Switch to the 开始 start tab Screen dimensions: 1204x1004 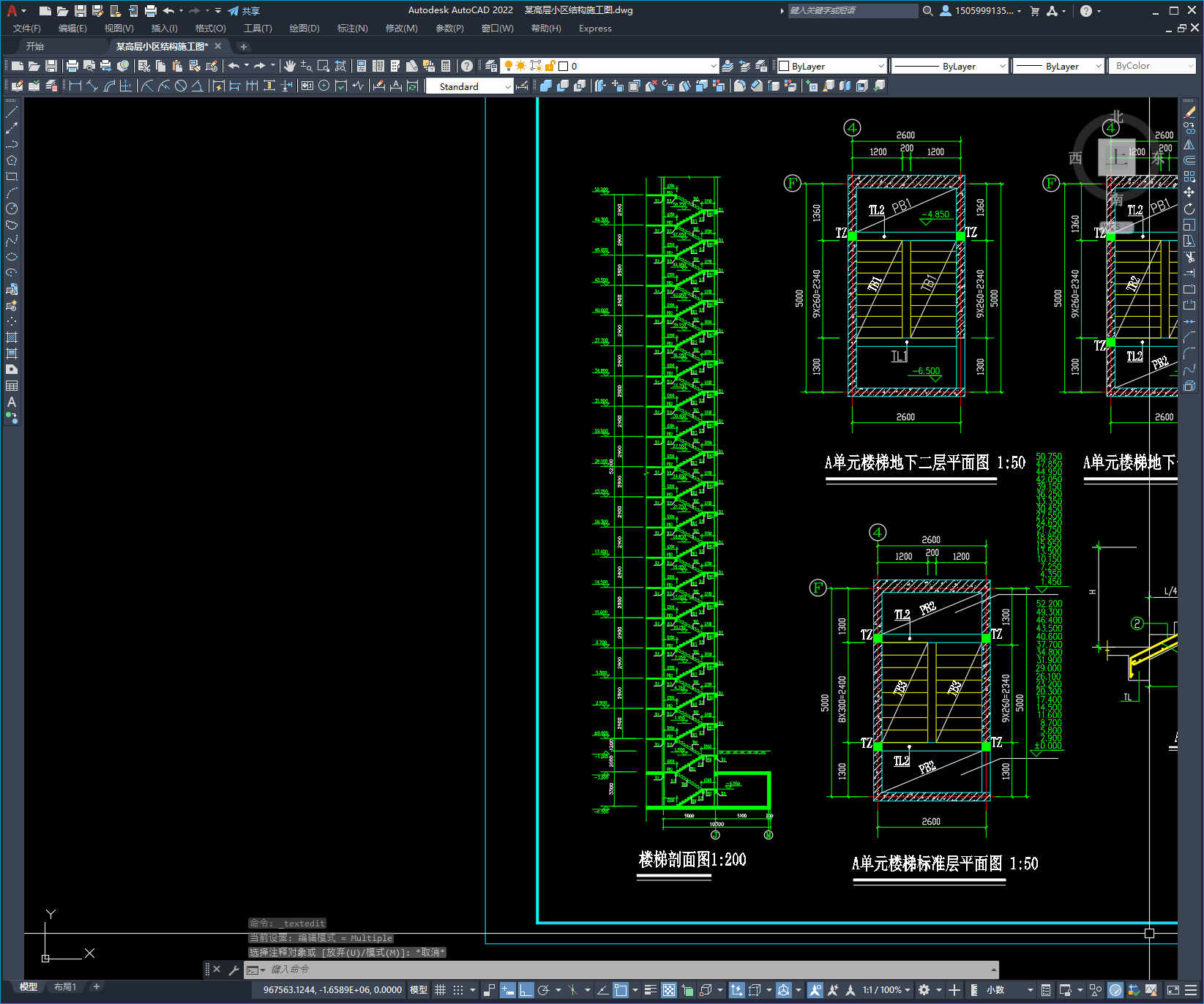pos(35,46)
